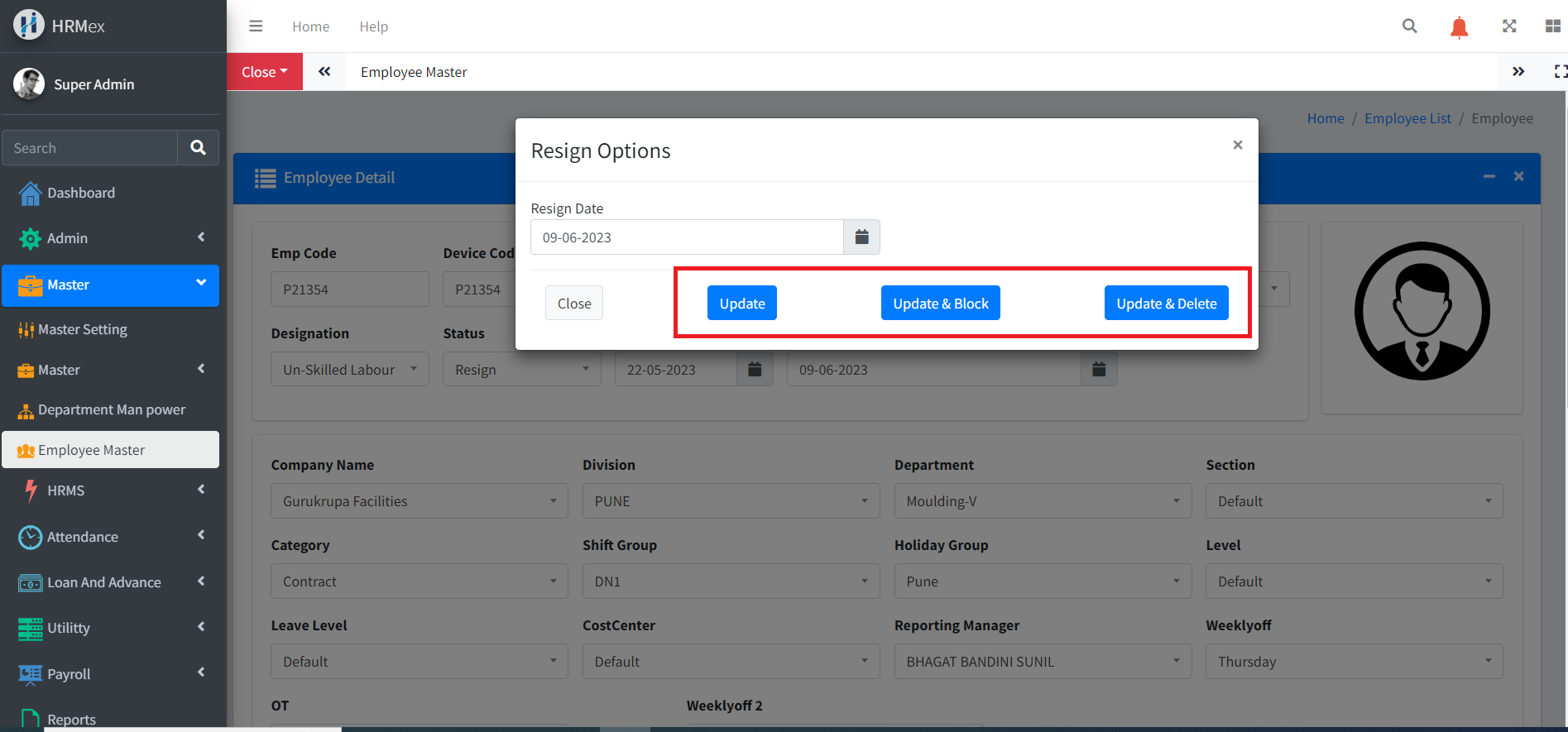1568x732 pixels.
Task: Open the Shift Group dropdown
Action: click(730, 581)
